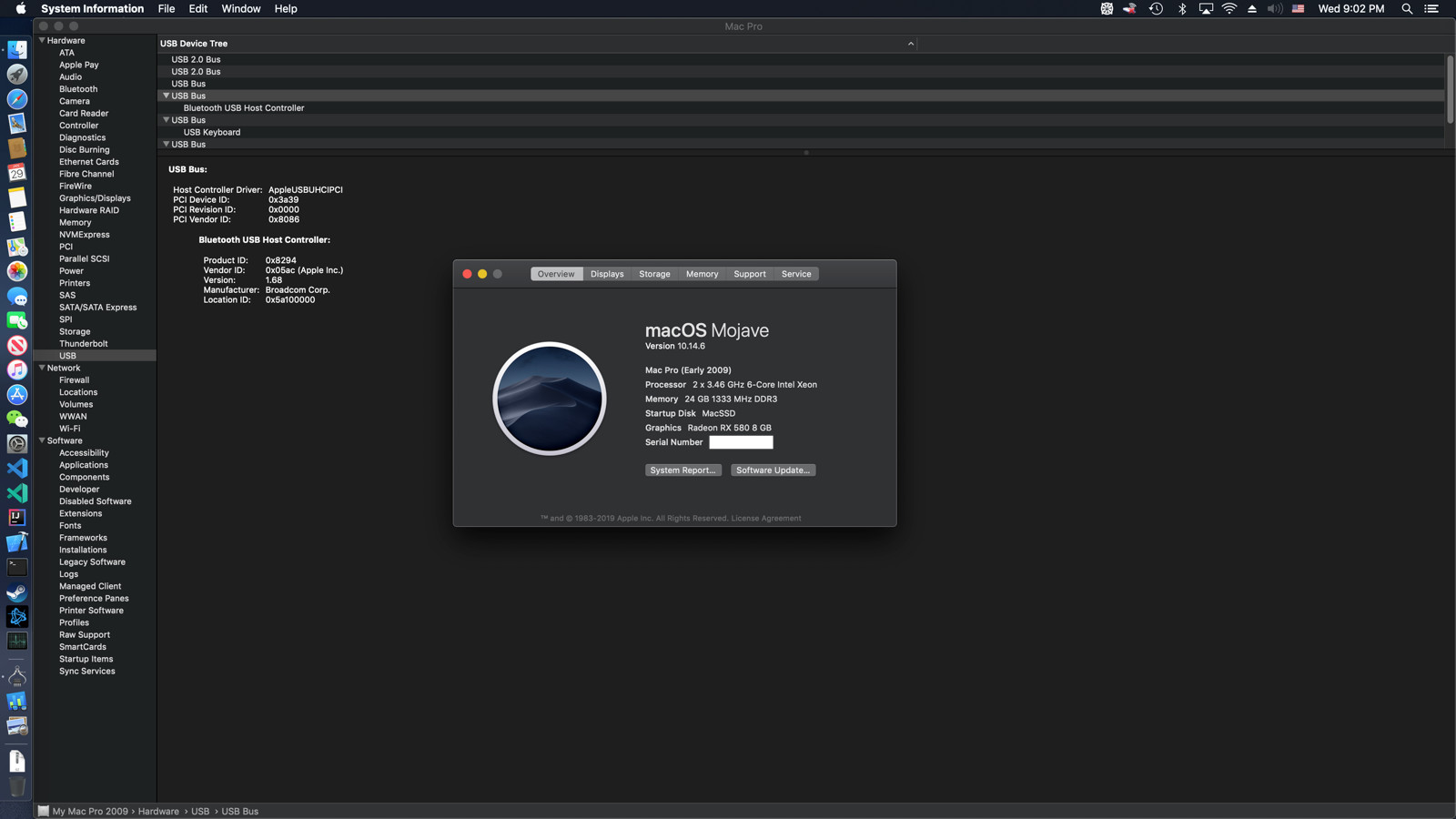Select Graphics/Displays in the sidebar

pos(95,198)
